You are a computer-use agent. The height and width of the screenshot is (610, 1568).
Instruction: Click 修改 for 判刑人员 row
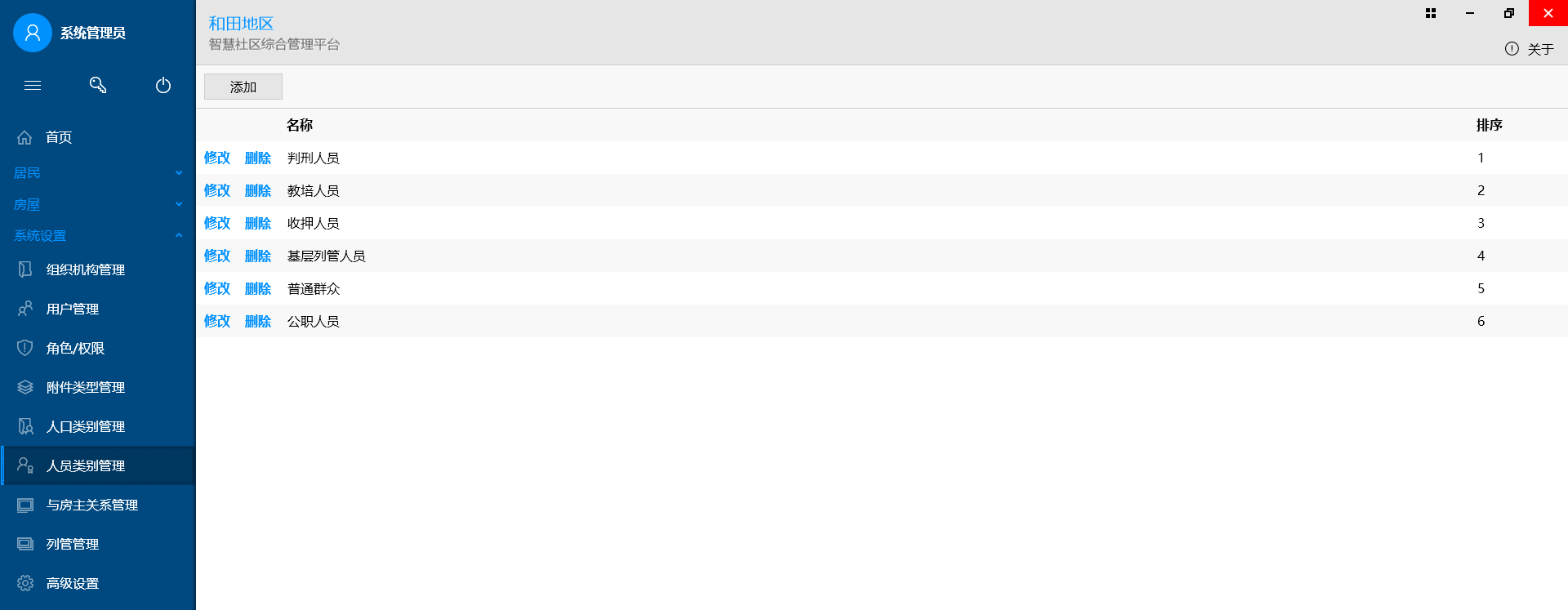[217, 158]
